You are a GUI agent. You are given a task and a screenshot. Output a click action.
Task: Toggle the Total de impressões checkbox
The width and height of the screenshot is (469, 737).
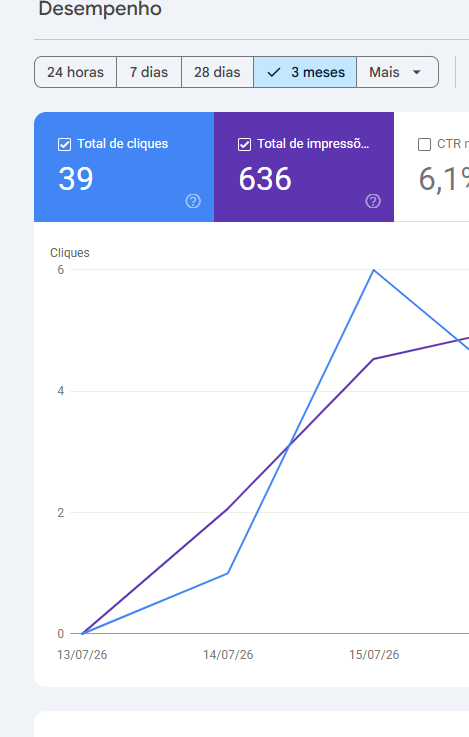tap(244, 144)
